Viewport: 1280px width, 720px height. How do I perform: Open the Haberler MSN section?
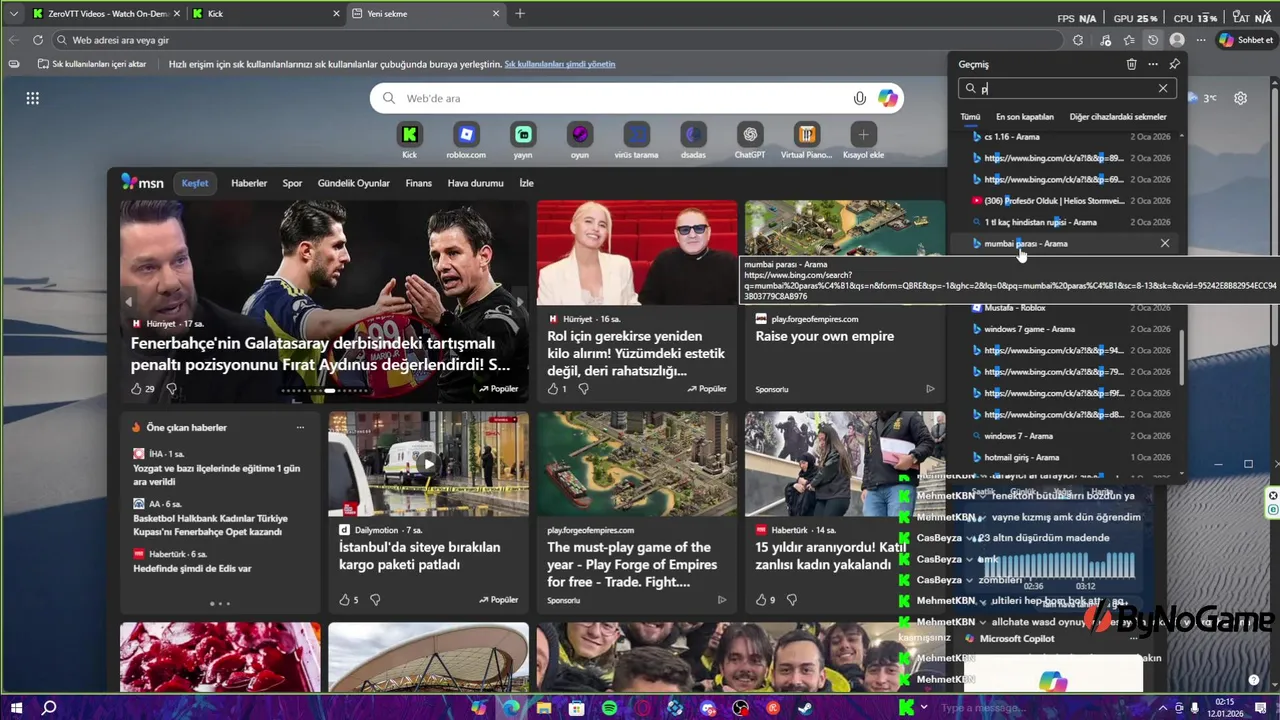point(249,183)
